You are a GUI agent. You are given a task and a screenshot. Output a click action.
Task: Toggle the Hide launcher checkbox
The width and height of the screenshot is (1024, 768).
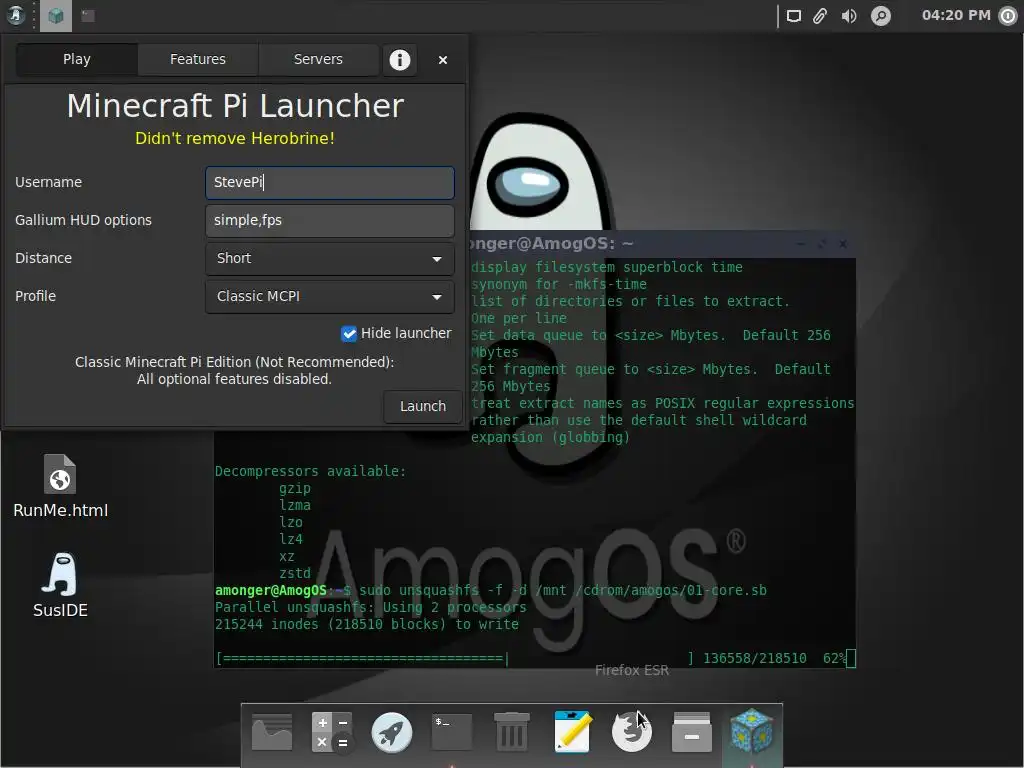pyautogui.click(x=349, y=334)
